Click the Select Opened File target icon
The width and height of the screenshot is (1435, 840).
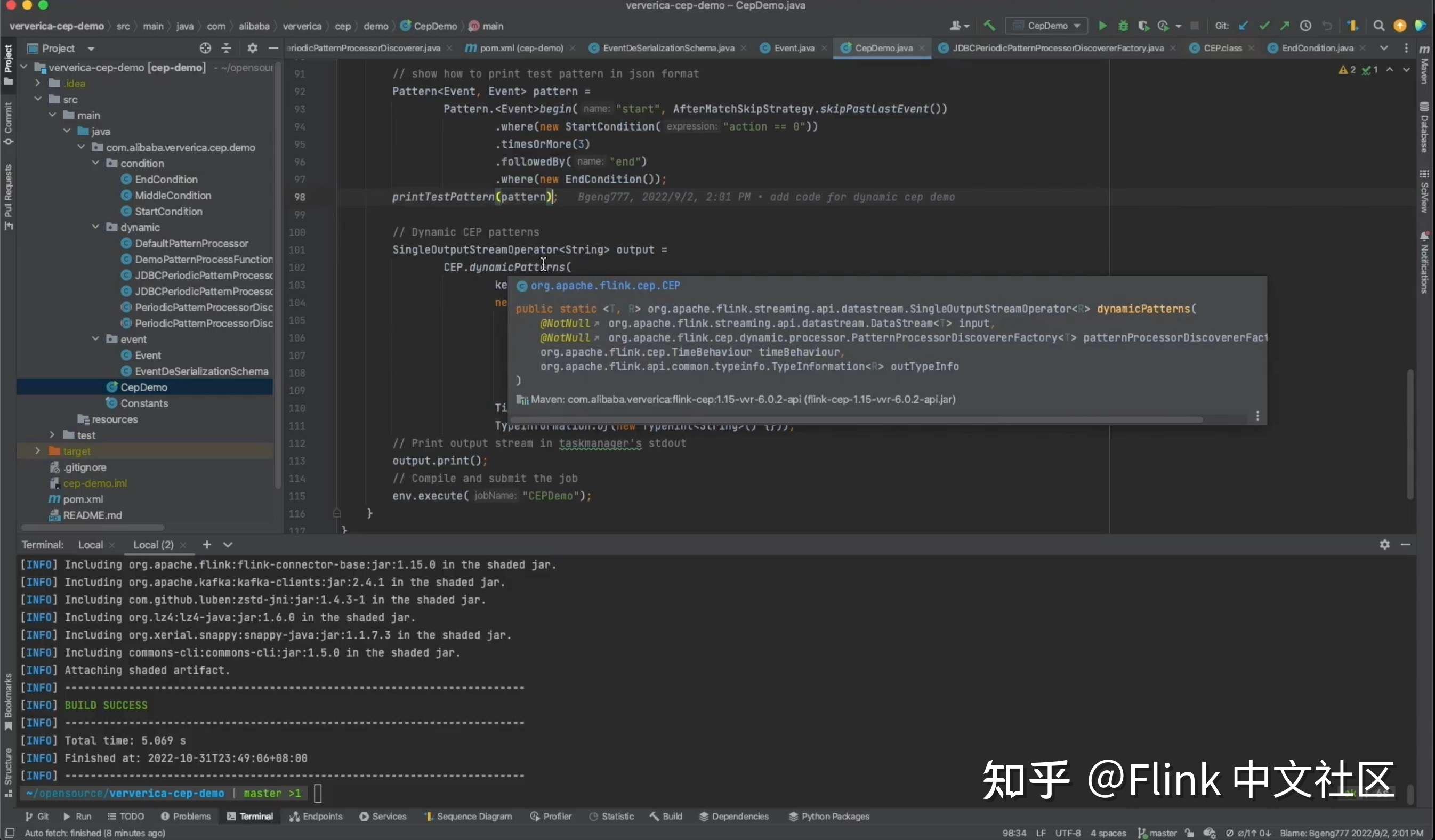[205, 49]
